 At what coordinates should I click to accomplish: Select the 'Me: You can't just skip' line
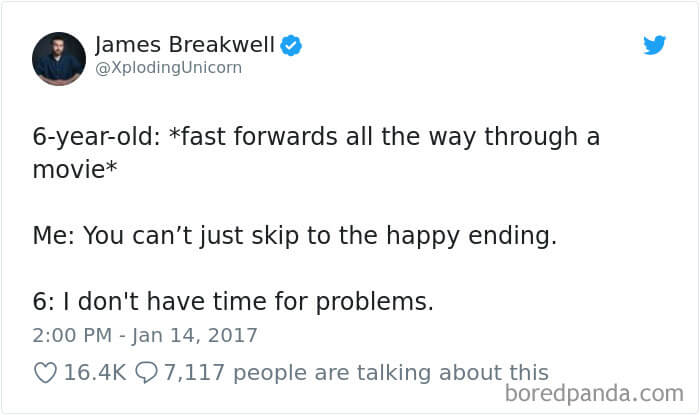[295, 236]
